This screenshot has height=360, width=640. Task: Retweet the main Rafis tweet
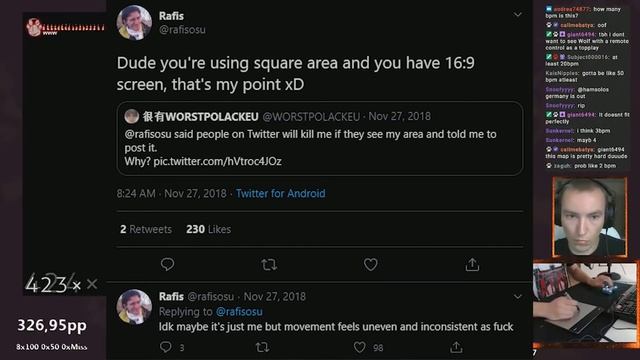(x=269, y=265)
